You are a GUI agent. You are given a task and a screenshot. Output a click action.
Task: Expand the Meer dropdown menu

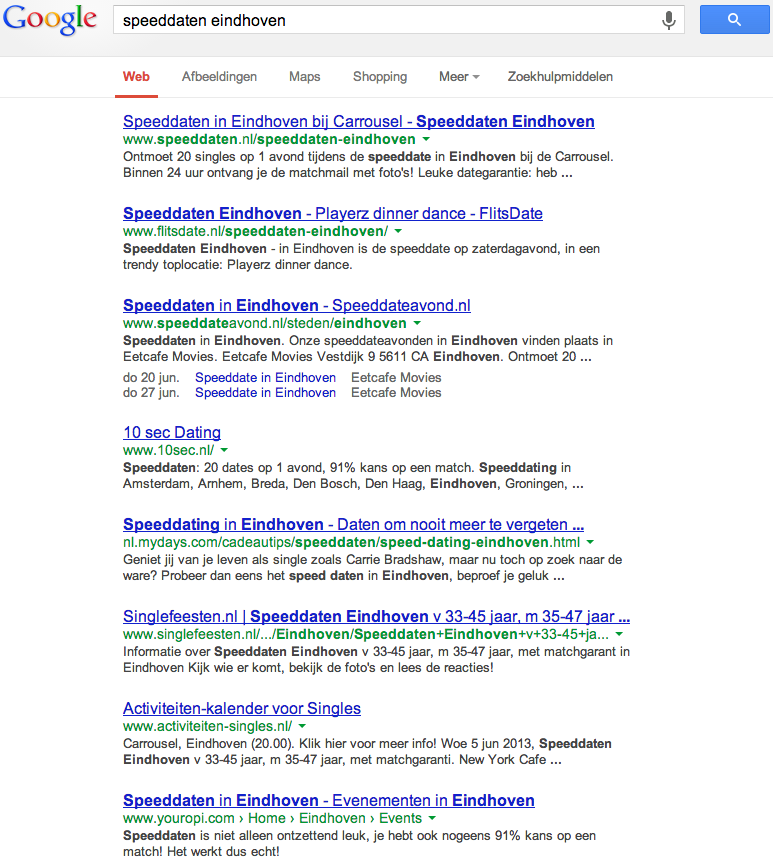point(459,77)
